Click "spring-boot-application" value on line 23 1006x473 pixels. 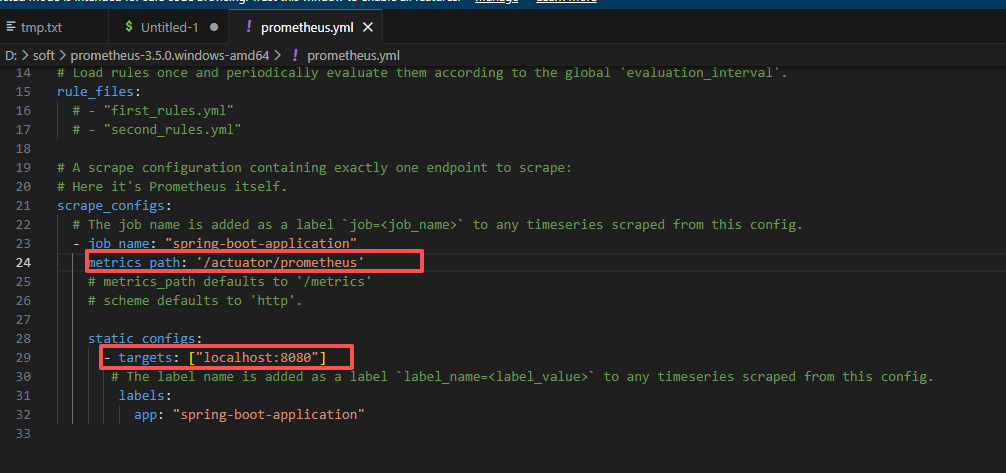tap(261, 244)
